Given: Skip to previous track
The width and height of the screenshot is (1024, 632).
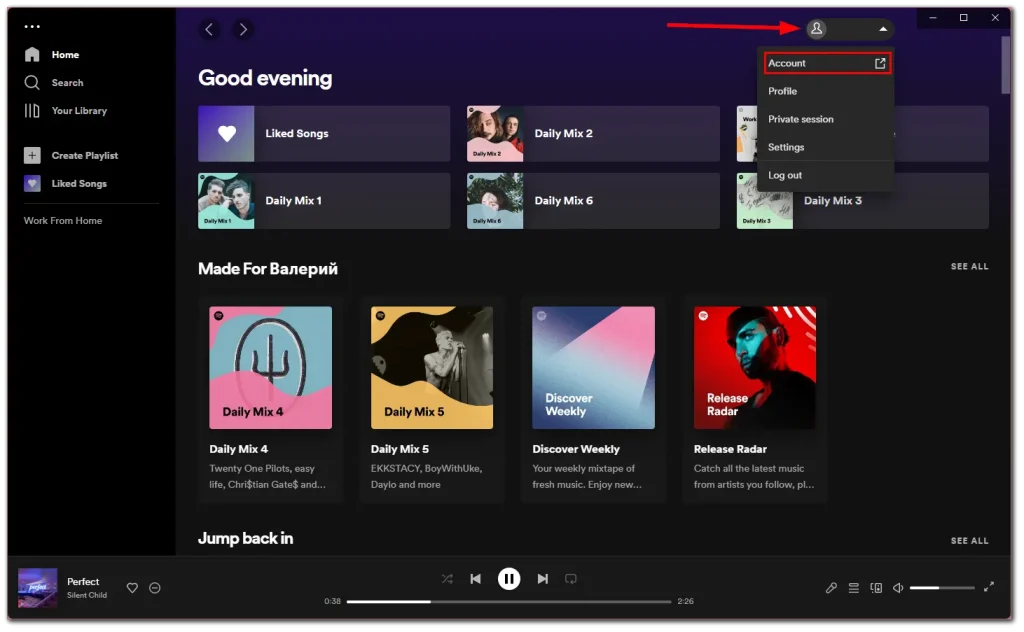Looking at the screenshot, I should (475, 579).
